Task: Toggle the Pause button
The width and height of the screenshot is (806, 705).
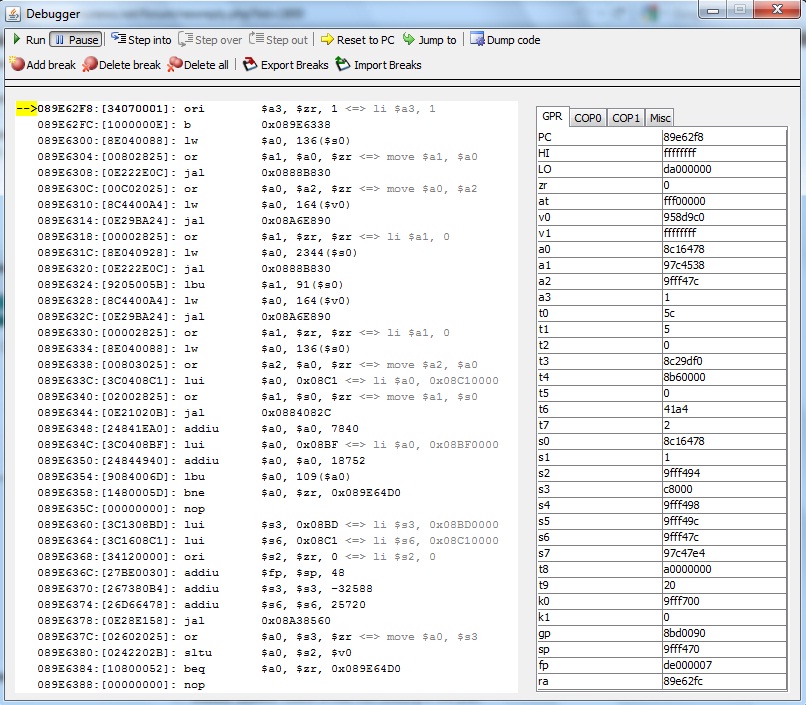Action: pyautogui.click(x=76, y=40)
